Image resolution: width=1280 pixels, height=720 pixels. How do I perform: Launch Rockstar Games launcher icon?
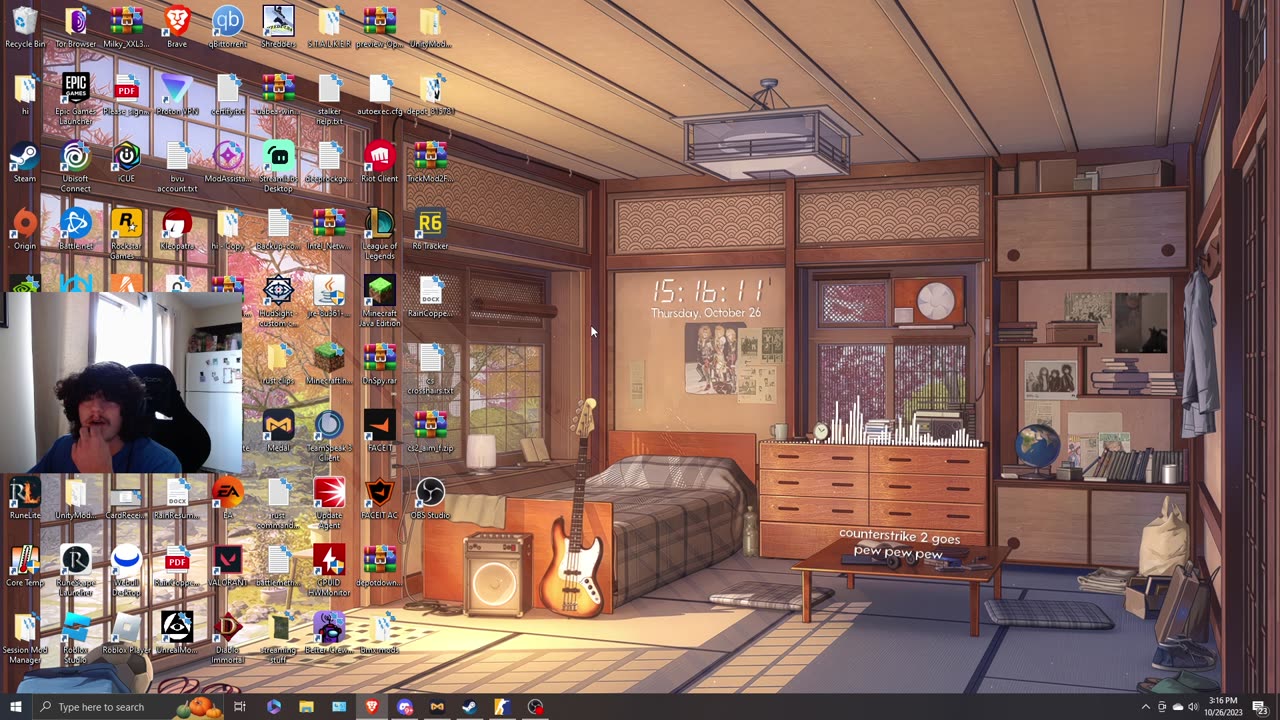126,234
